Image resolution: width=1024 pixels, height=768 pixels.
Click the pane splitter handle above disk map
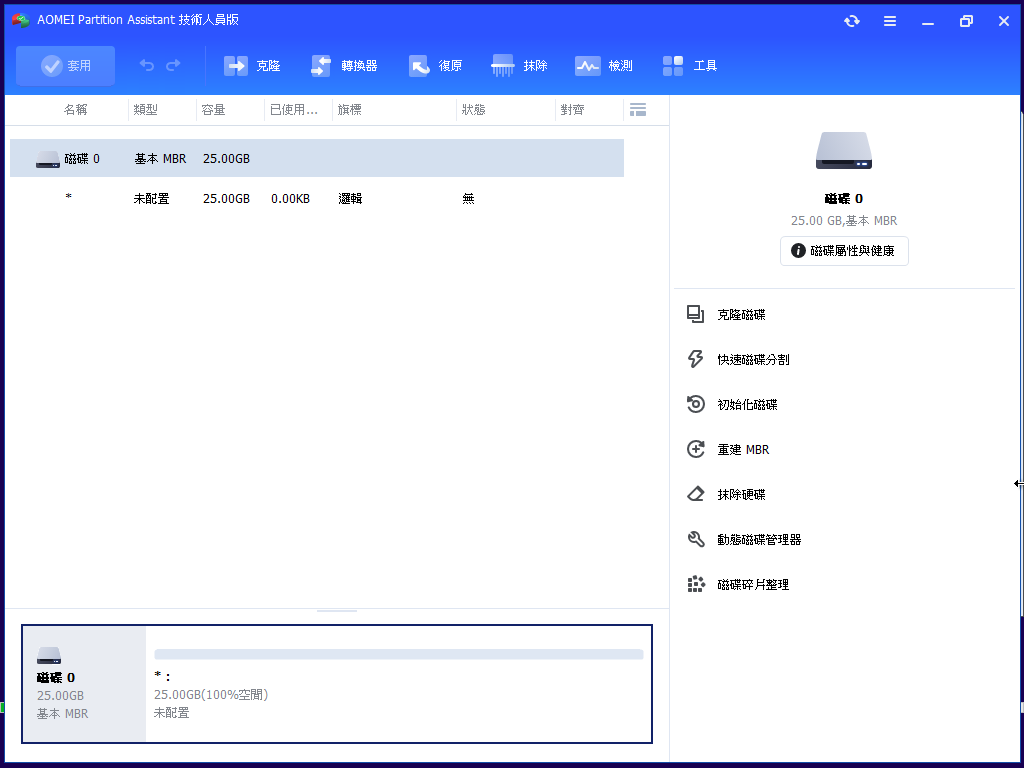337,611
